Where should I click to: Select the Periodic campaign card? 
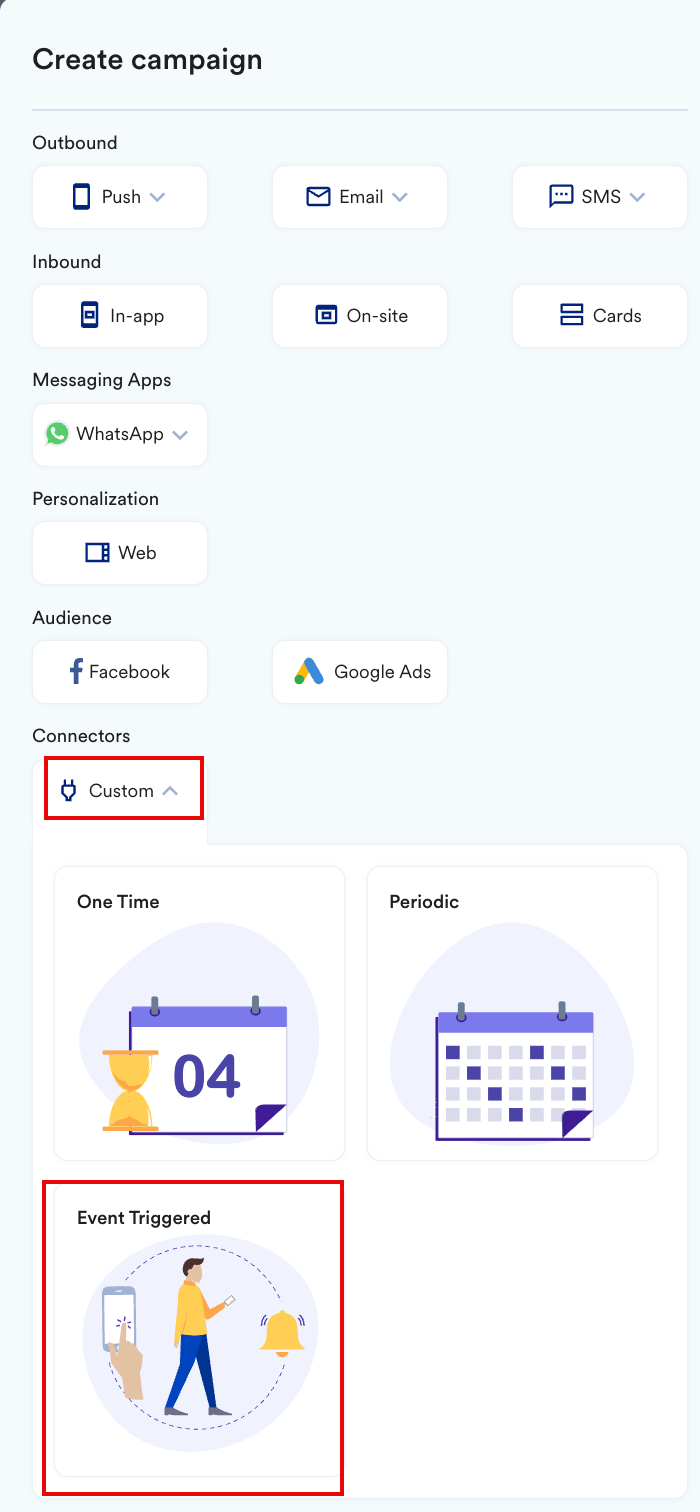point(512,1013)
